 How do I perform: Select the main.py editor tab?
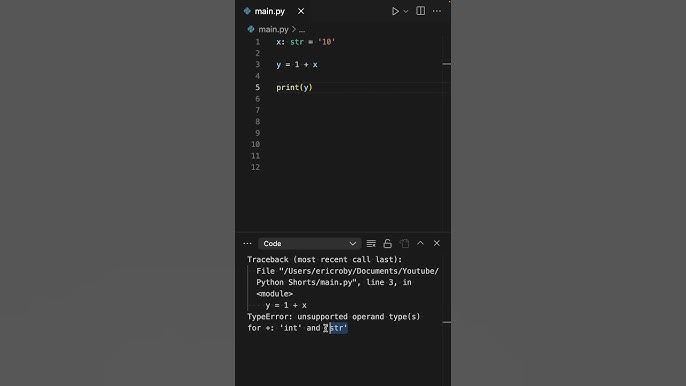270,11
